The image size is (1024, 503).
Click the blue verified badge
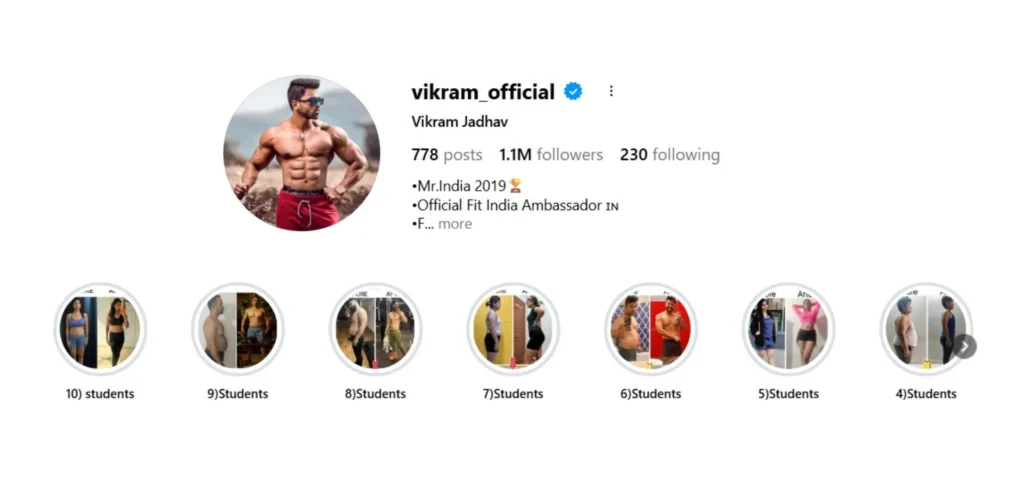573,92
